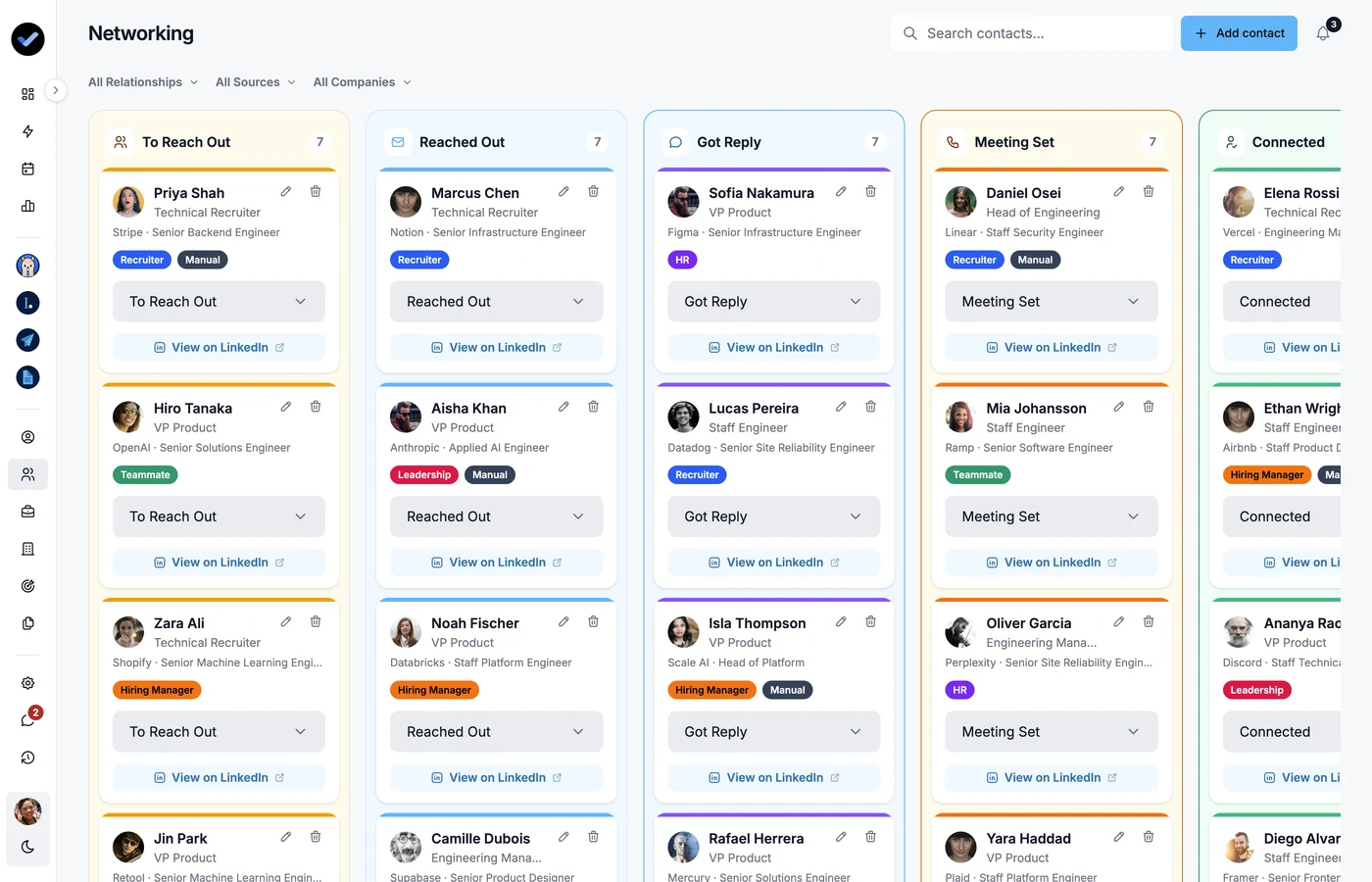Delete Hiro Tanaka's contact card
The width and height of the screenshot is (1372, 882).
point(316,407)
